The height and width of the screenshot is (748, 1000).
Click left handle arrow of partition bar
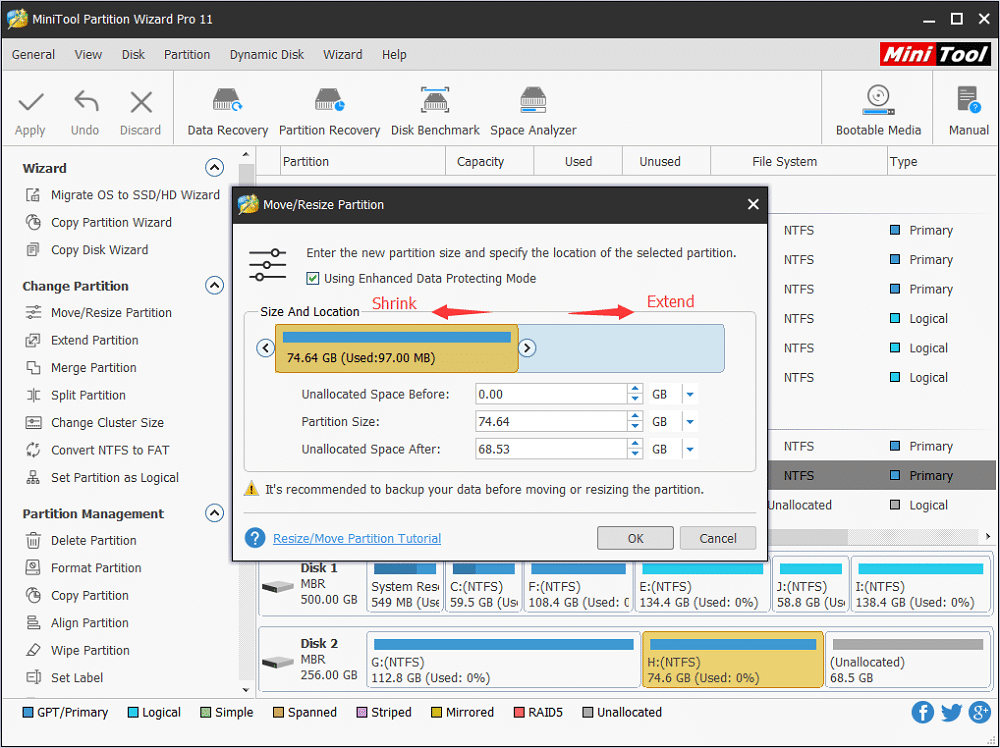click(x=265, y=348)
